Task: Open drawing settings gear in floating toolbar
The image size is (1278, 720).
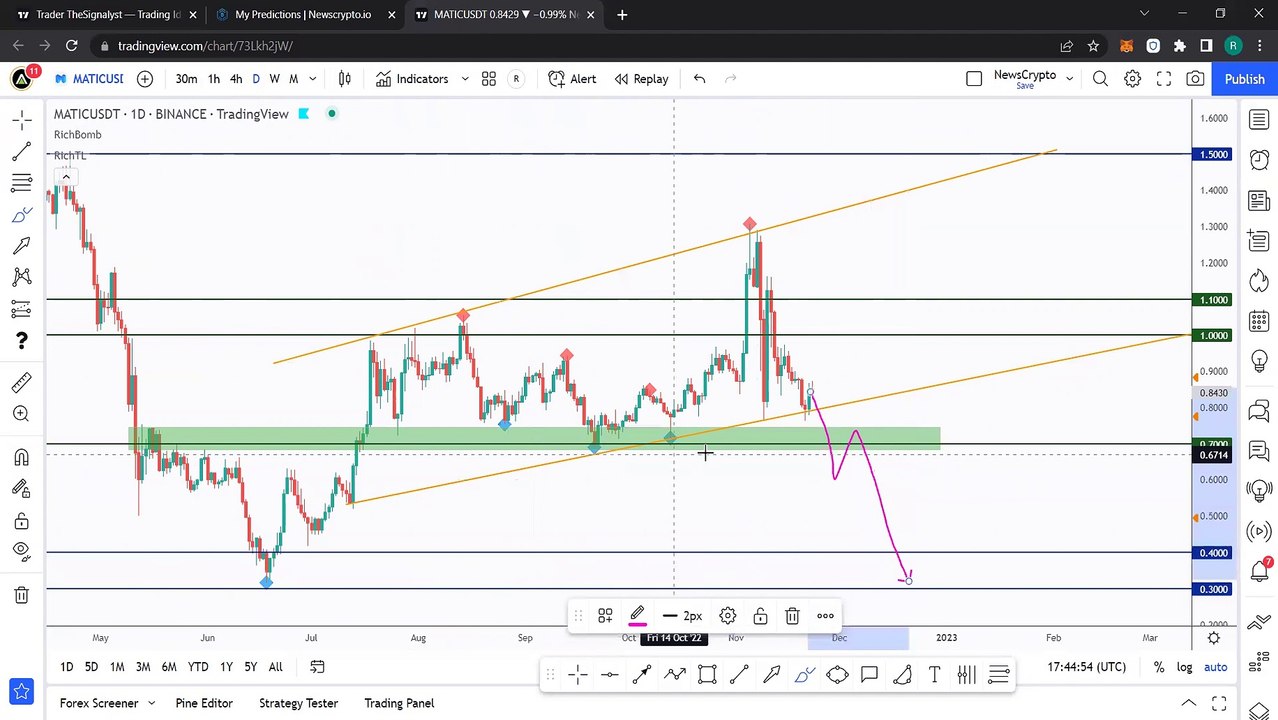Action: pos(728,616)
